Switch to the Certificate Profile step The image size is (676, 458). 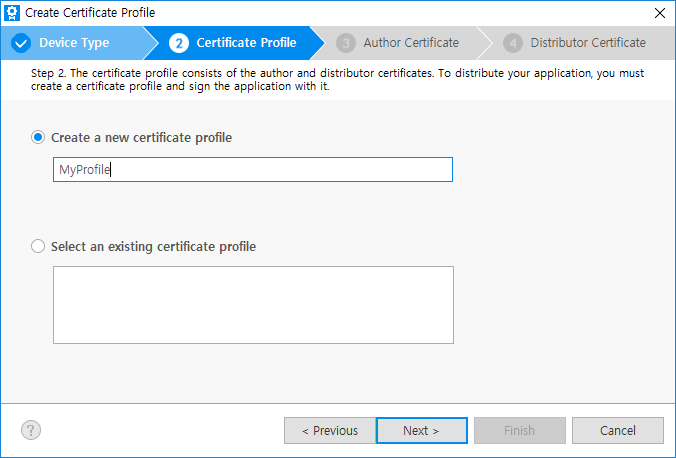[246, 43]
